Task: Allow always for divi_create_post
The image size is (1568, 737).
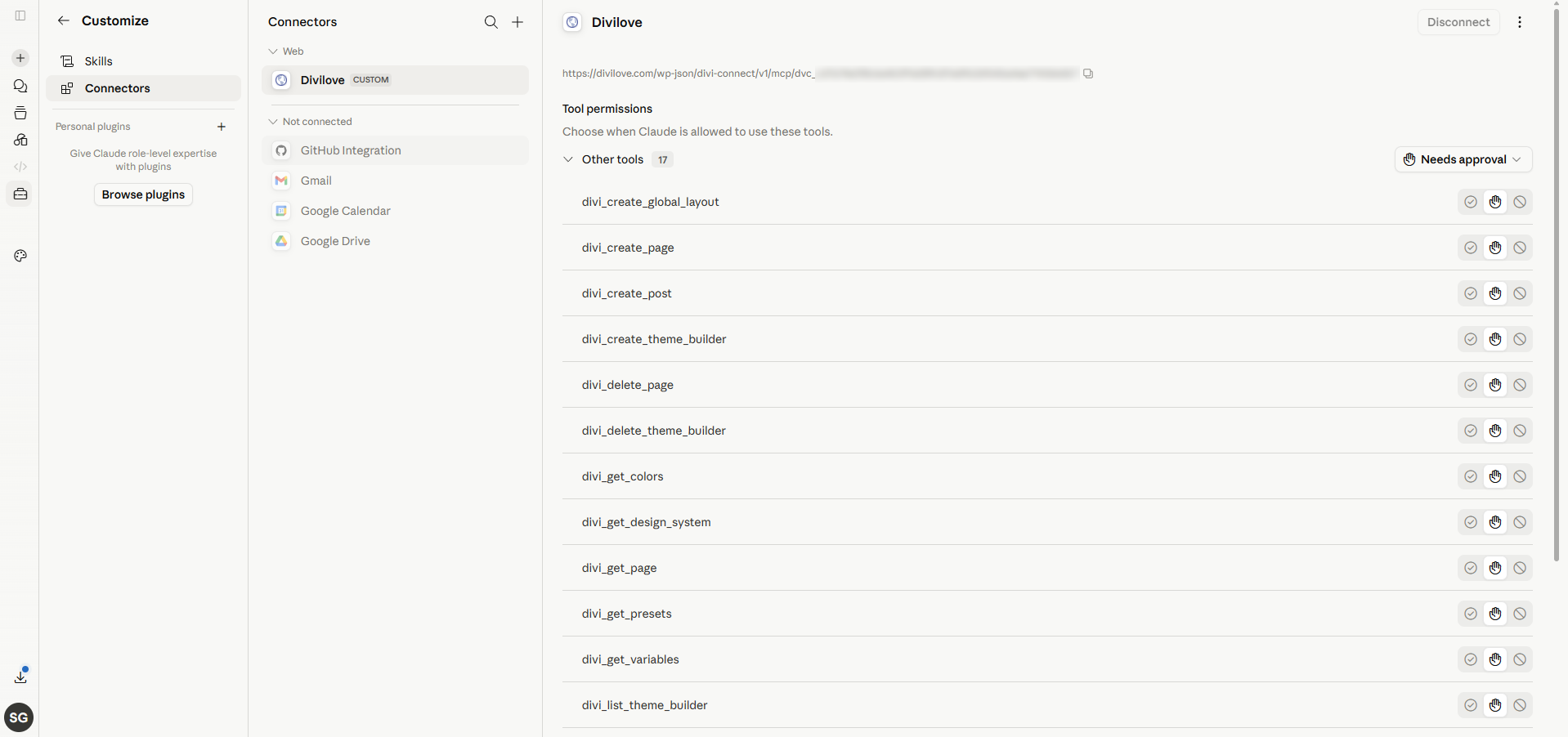Action: (x=1471, y=293)
